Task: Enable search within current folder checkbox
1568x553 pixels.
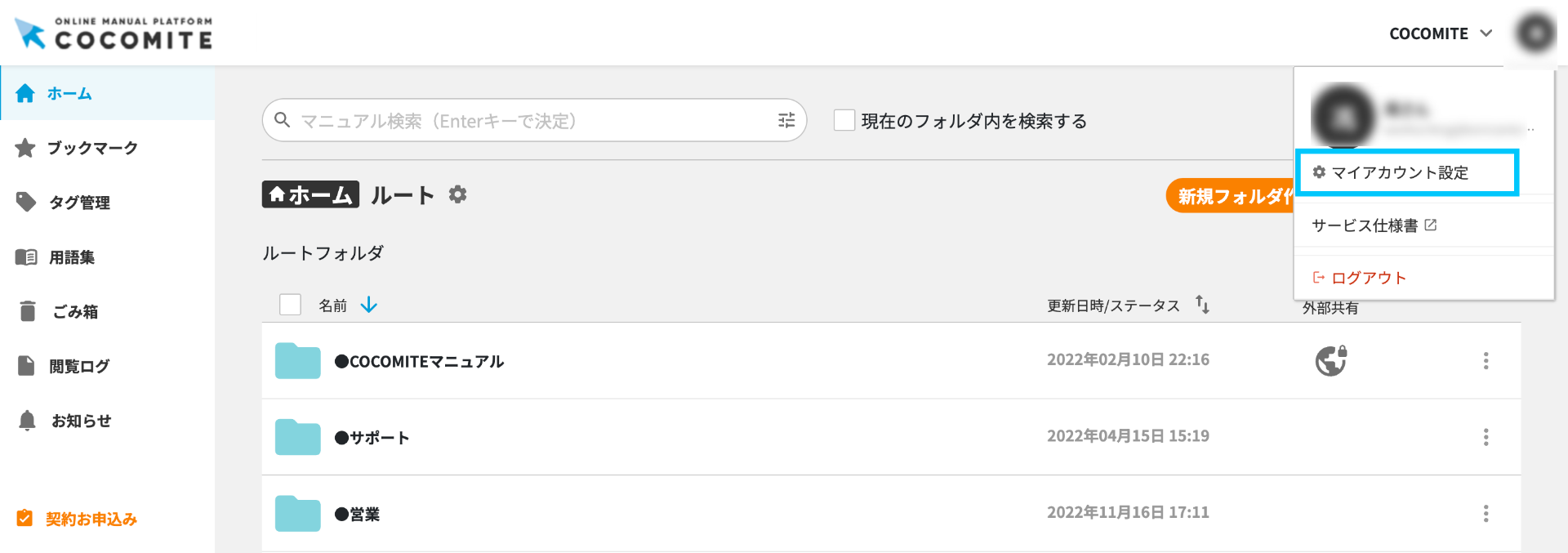Action: [844, 121]
